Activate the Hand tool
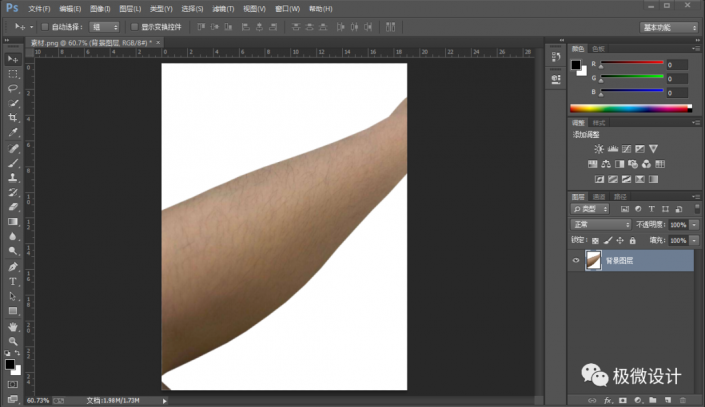Viewport: 705px width, 407px height. (x=13, y=326)
